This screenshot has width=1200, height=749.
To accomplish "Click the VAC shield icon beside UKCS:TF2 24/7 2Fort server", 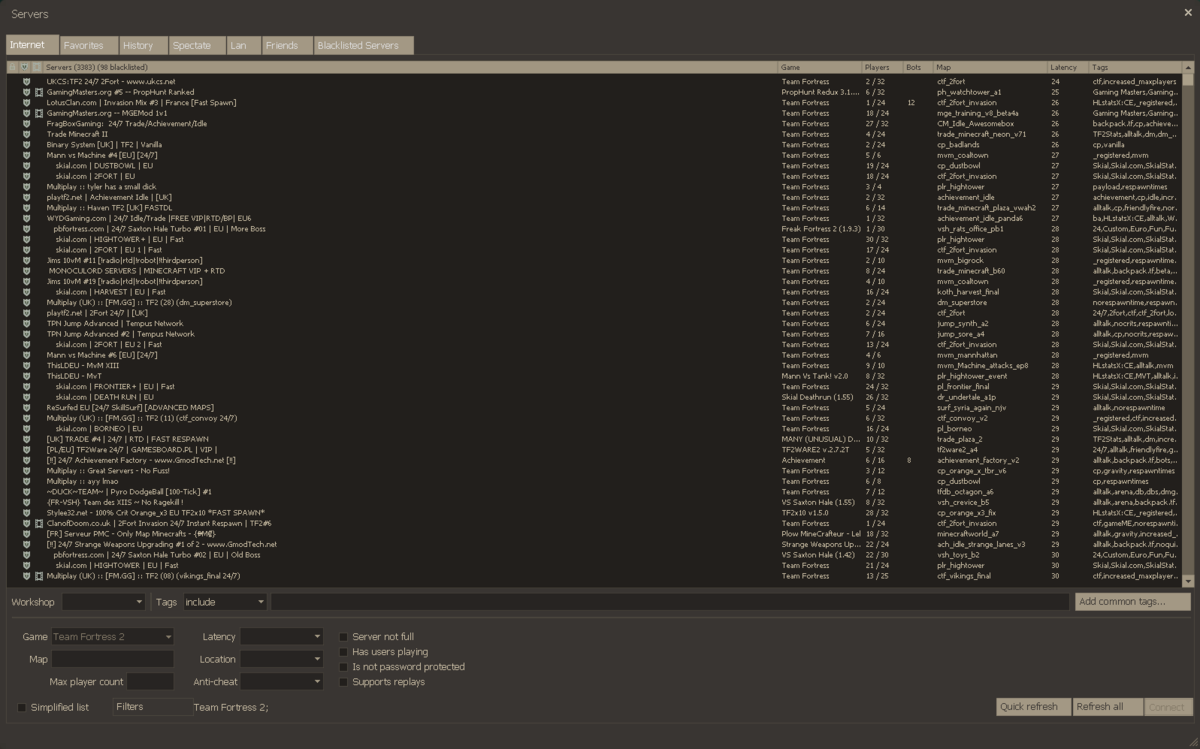I will 27,82.
